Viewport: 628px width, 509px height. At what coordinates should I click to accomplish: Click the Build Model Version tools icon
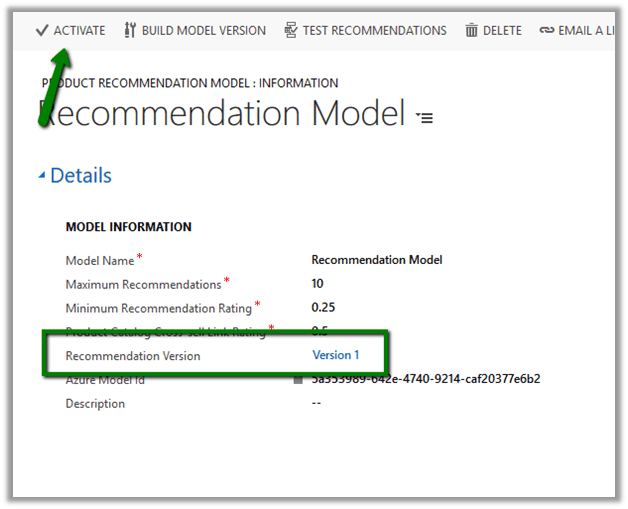tap(130, 30)
